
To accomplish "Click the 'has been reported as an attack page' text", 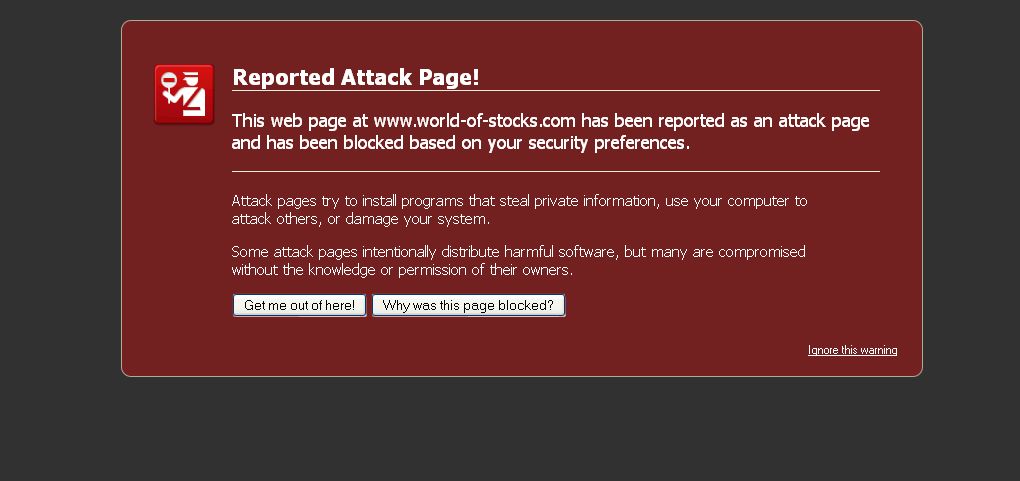I will tap(725, 121).
